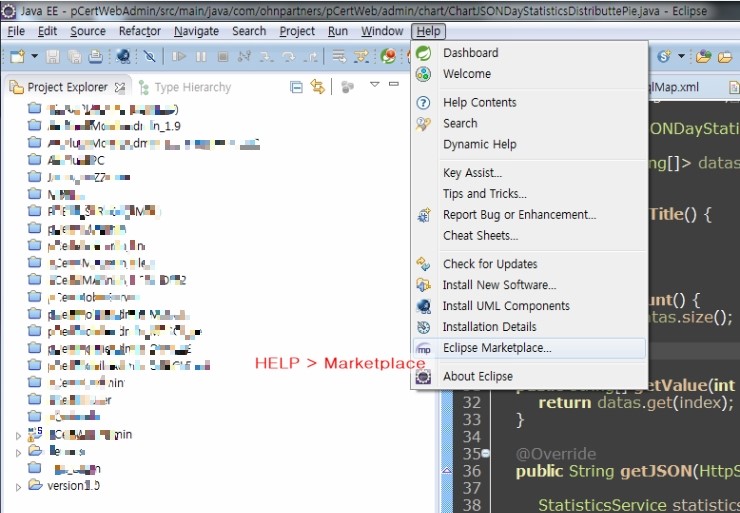The image size is (740, 513).
Task: Choose Install New Software...
Action: click(x=529, y=285)
